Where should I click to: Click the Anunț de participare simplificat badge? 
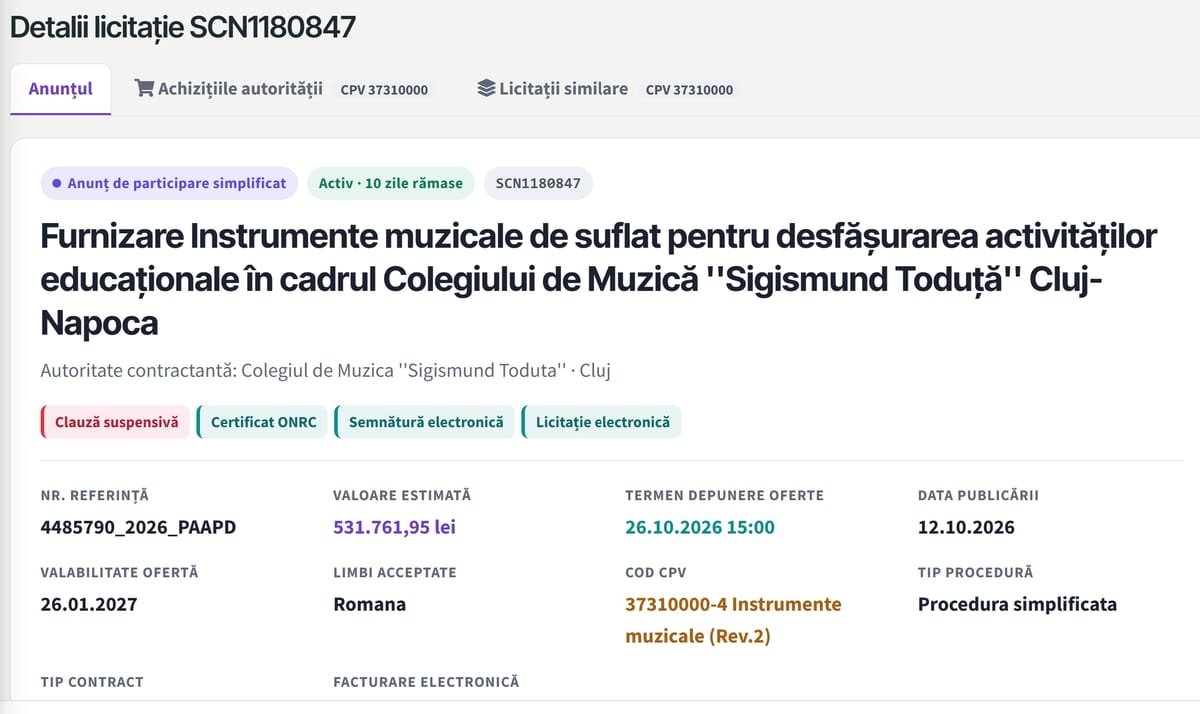point(169,183)
